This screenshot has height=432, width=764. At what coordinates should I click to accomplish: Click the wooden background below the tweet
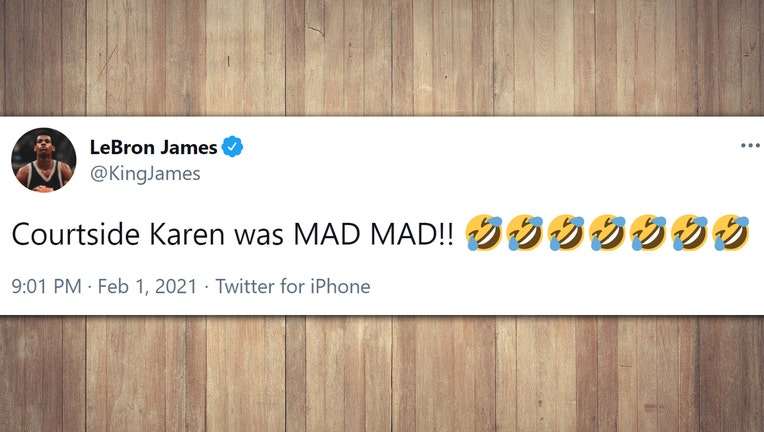[x=382, y=374]
